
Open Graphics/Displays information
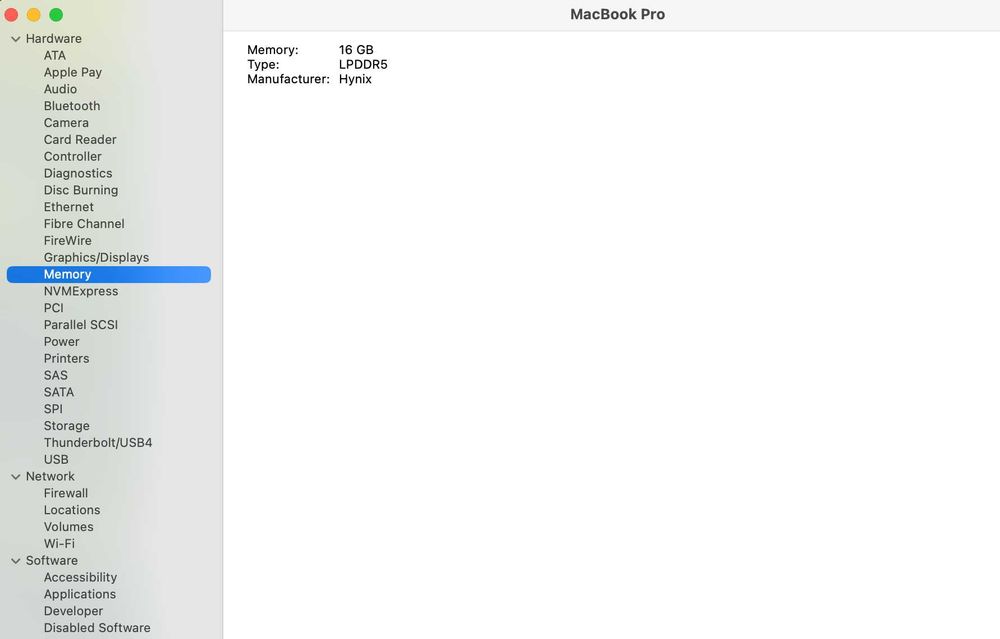[x=96, y=258]
